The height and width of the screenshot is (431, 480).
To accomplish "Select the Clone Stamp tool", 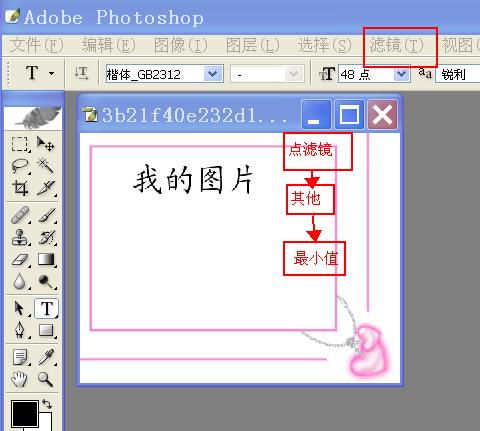I will (20, 237).
